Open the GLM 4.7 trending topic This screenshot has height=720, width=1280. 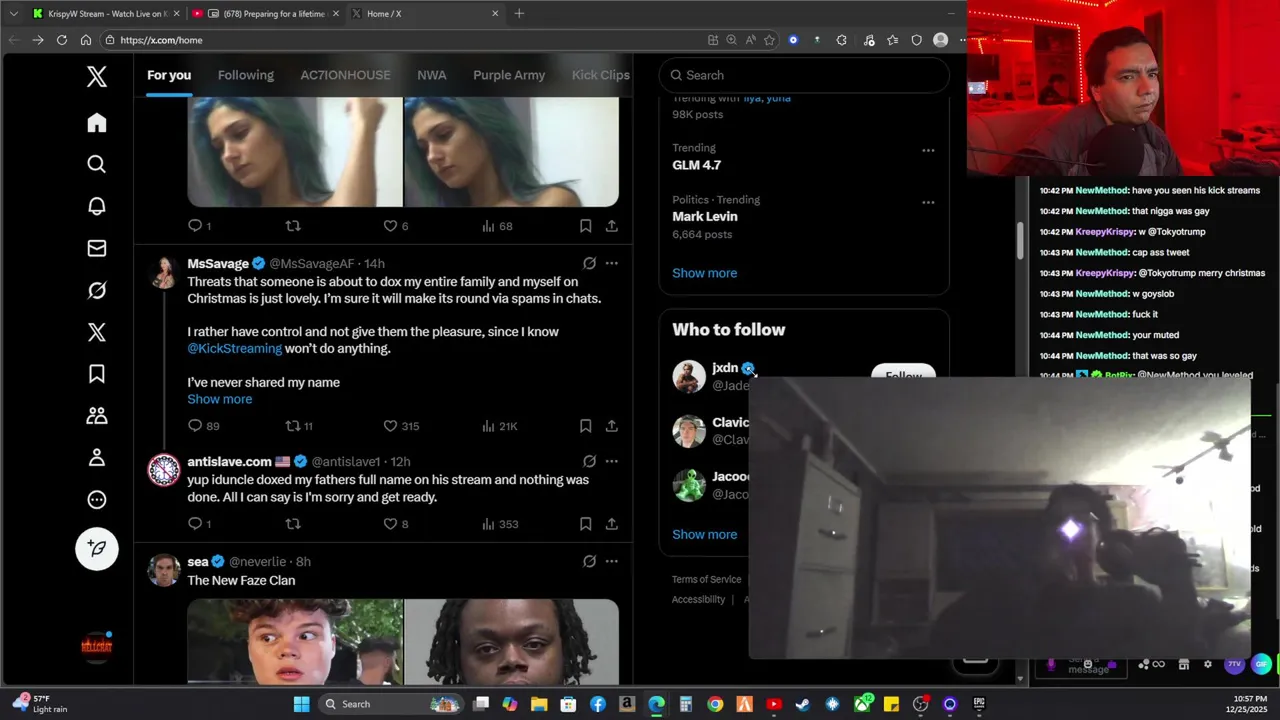[x=696, y=165]
